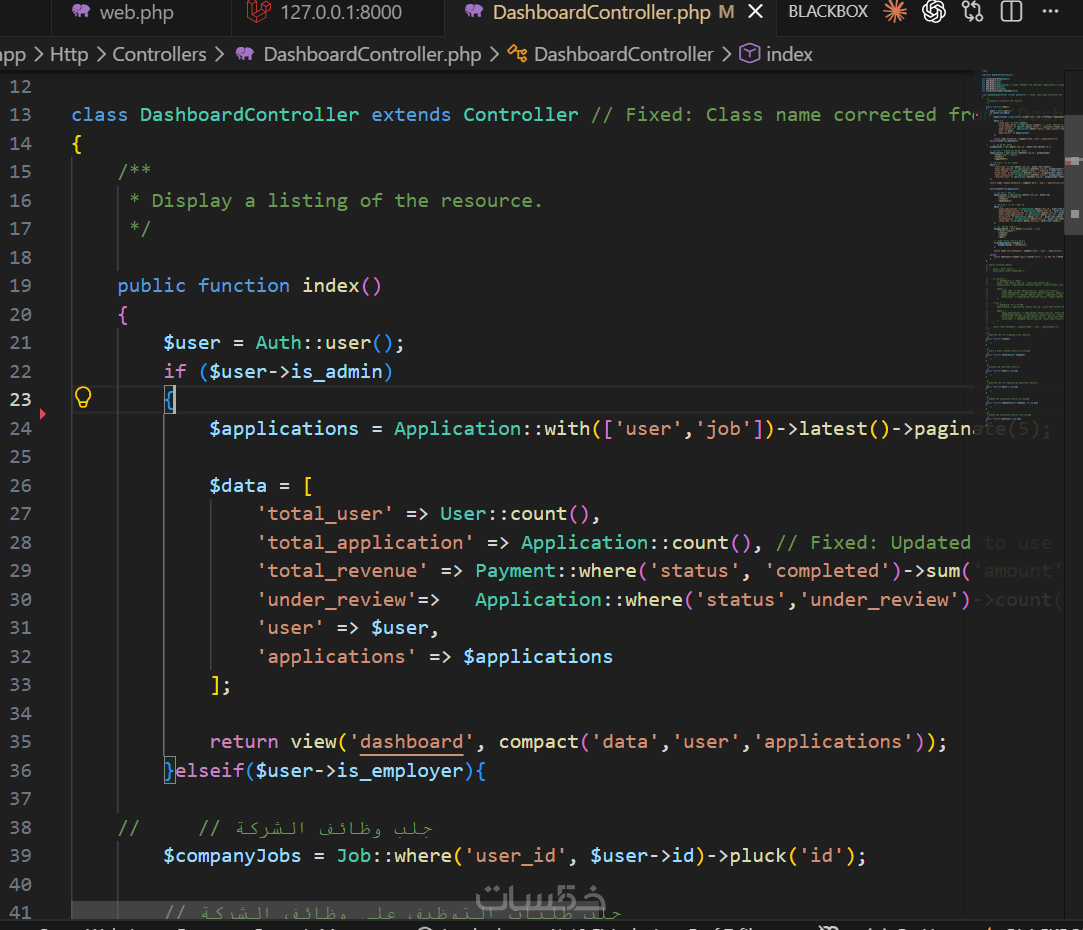The width and height of the screenshot is (1083, 930).
Task: Click 'compact' on line 35
Action: (539, 742)
